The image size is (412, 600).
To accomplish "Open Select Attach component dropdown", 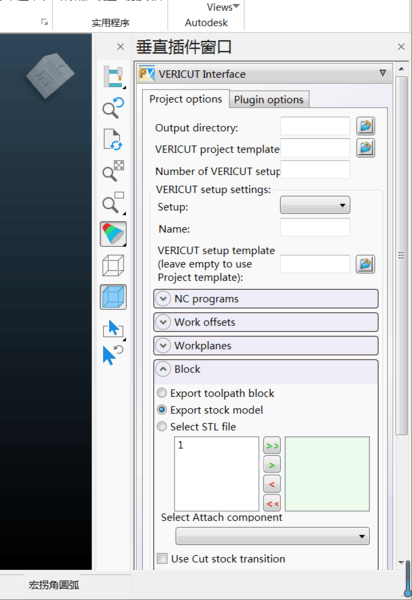I will pos(272,536).
